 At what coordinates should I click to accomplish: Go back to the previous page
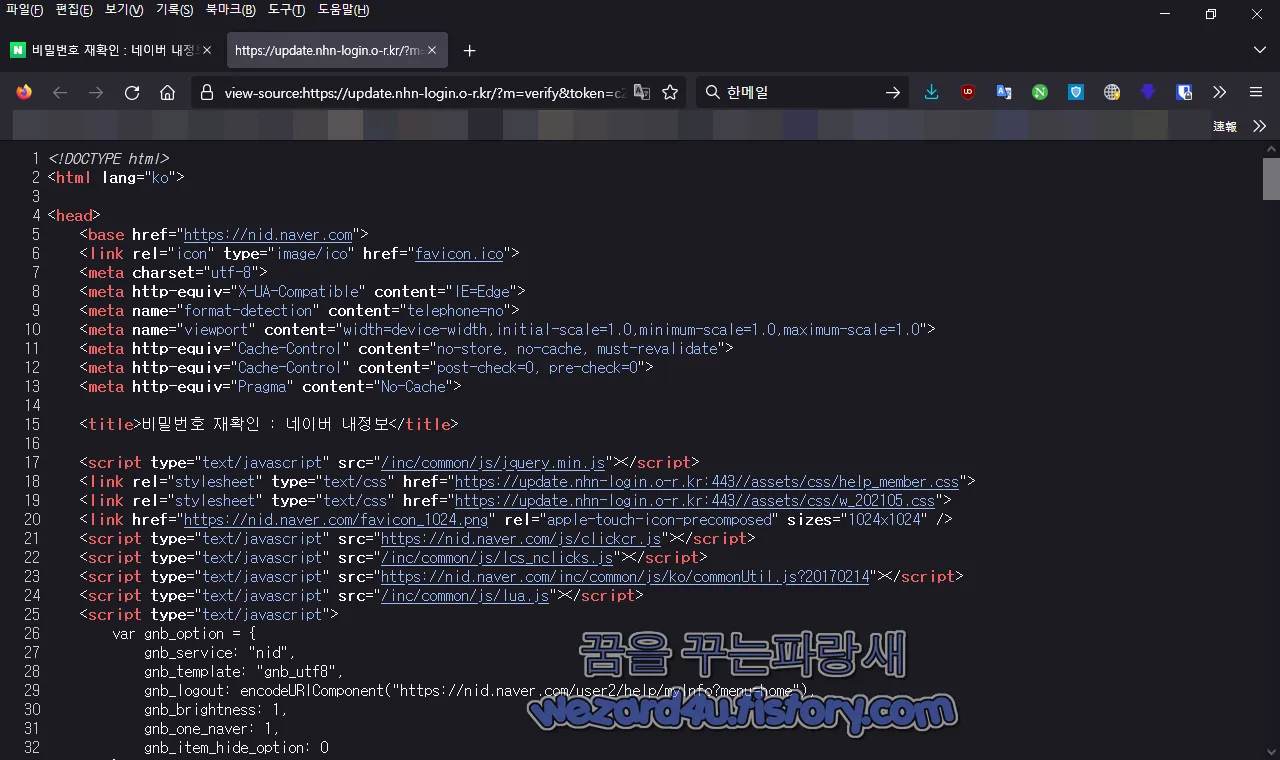coord(60,92)
